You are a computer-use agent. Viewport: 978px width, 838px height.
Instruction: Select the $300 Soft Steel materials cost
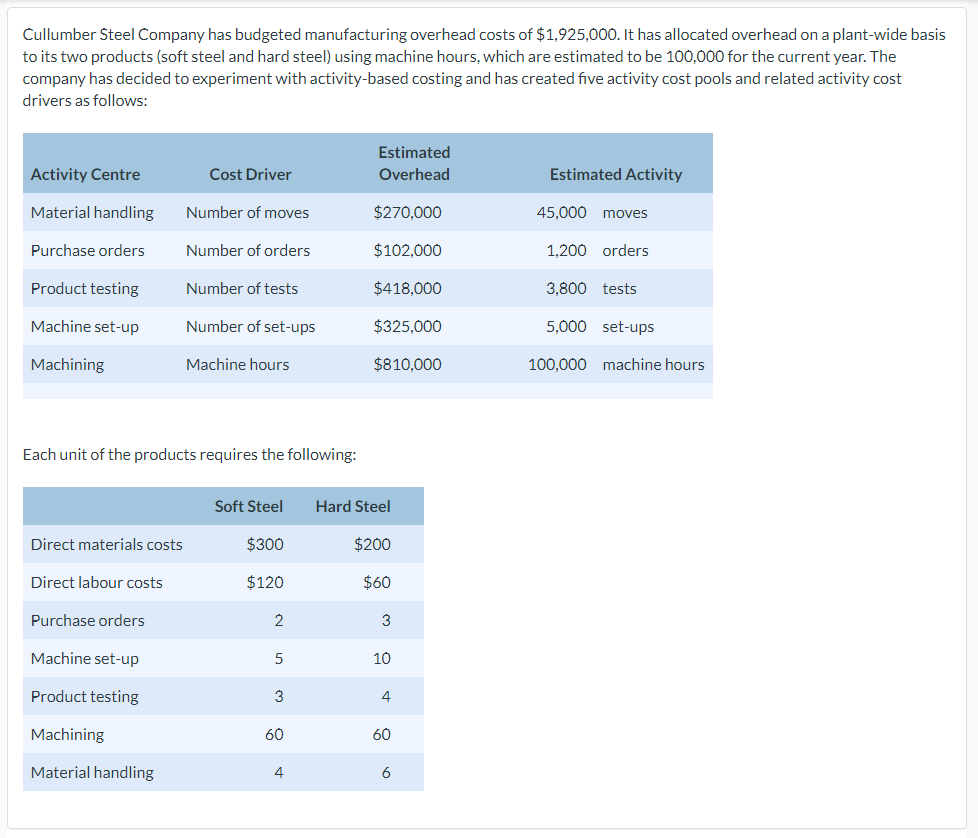[265, 544]
